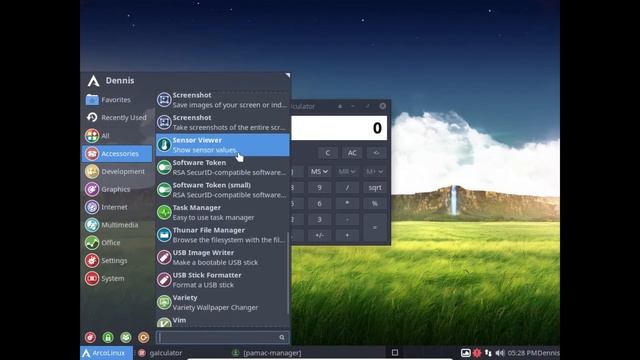
Task: Open the Office category
Action: tap(117, 242)
